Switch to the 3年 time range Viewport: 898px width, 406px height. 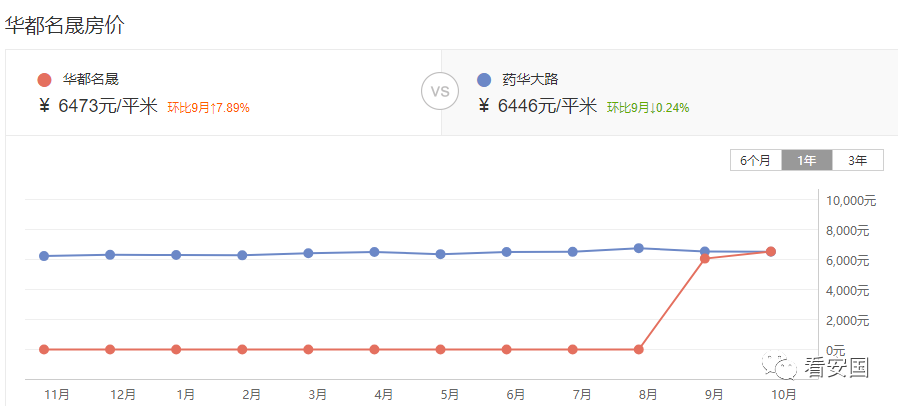857,160
